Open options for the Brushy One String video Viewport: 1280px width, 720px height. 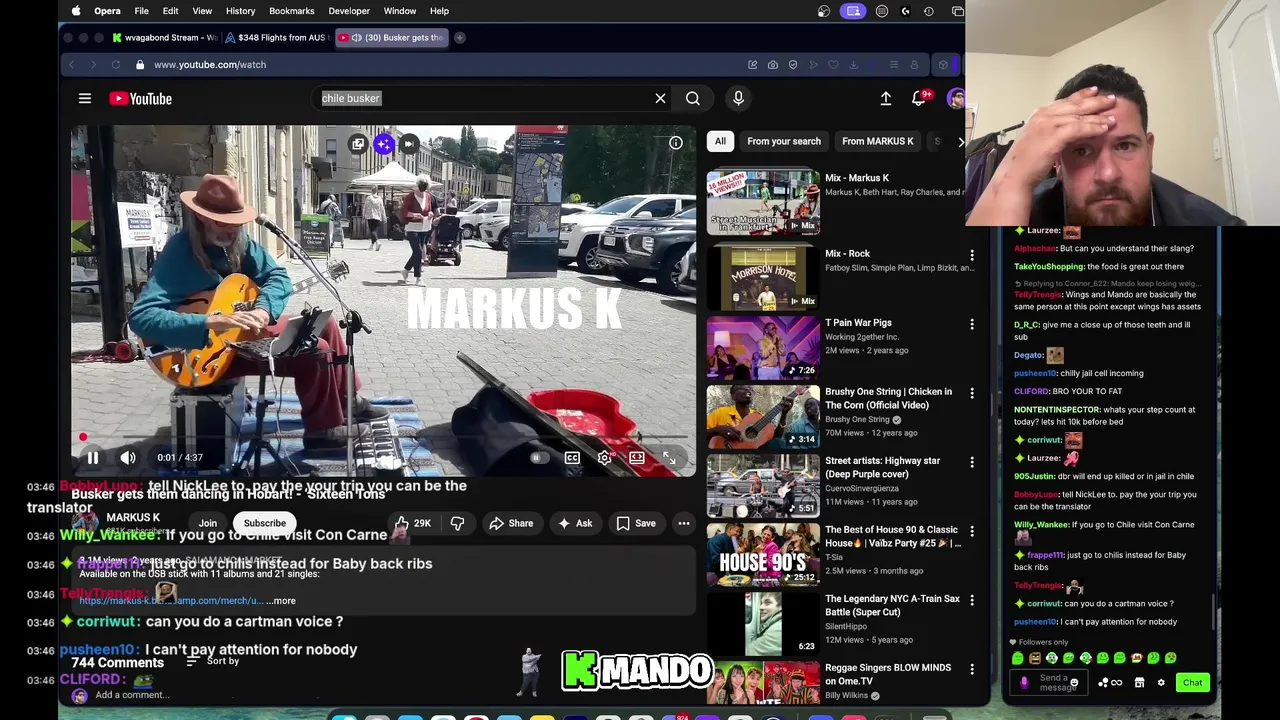pyautogui.click(x=972, y=393)
